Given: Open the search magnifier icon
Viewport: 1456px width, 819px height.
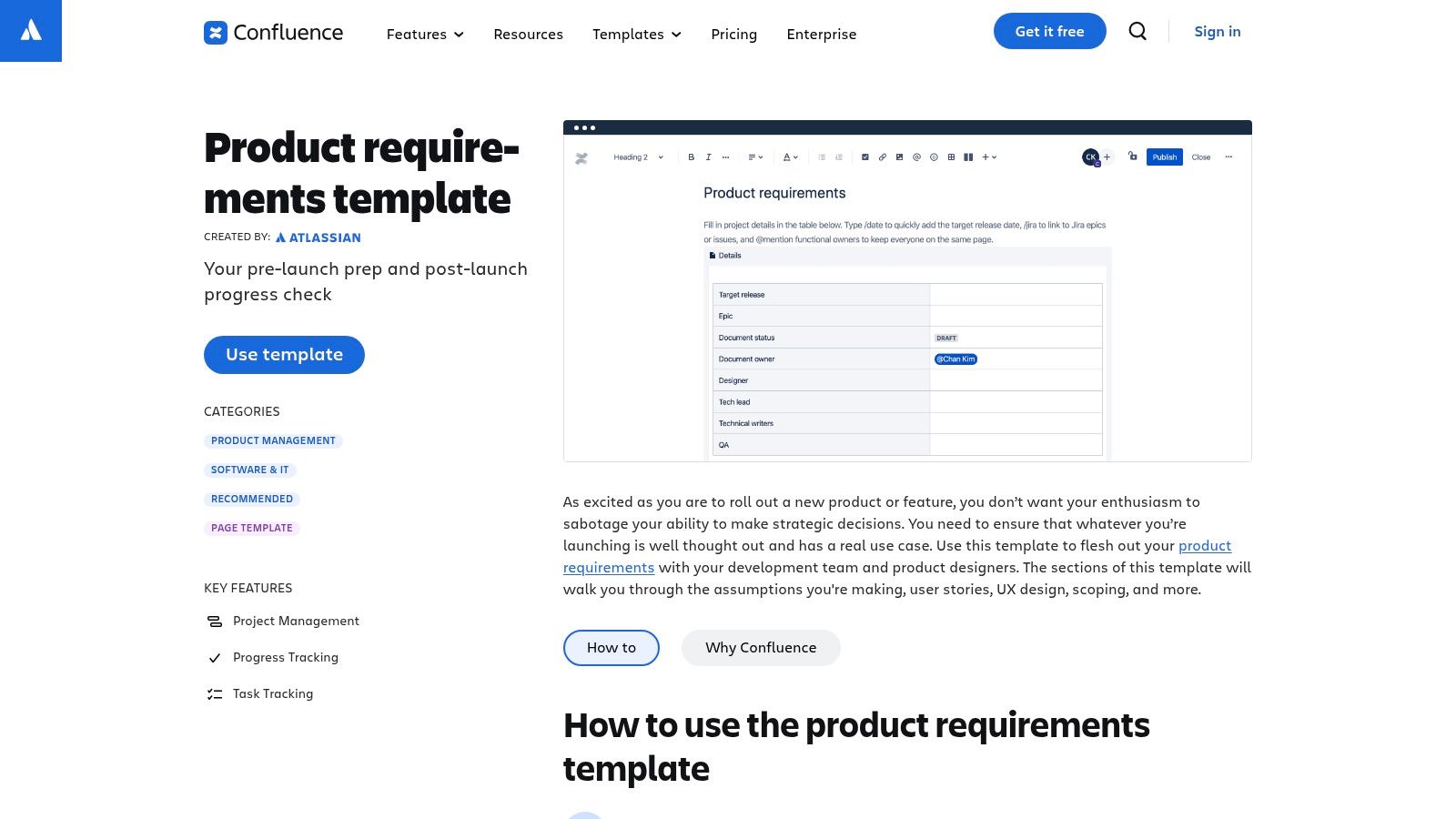Looking at the screenshot, I should 1137,31.
